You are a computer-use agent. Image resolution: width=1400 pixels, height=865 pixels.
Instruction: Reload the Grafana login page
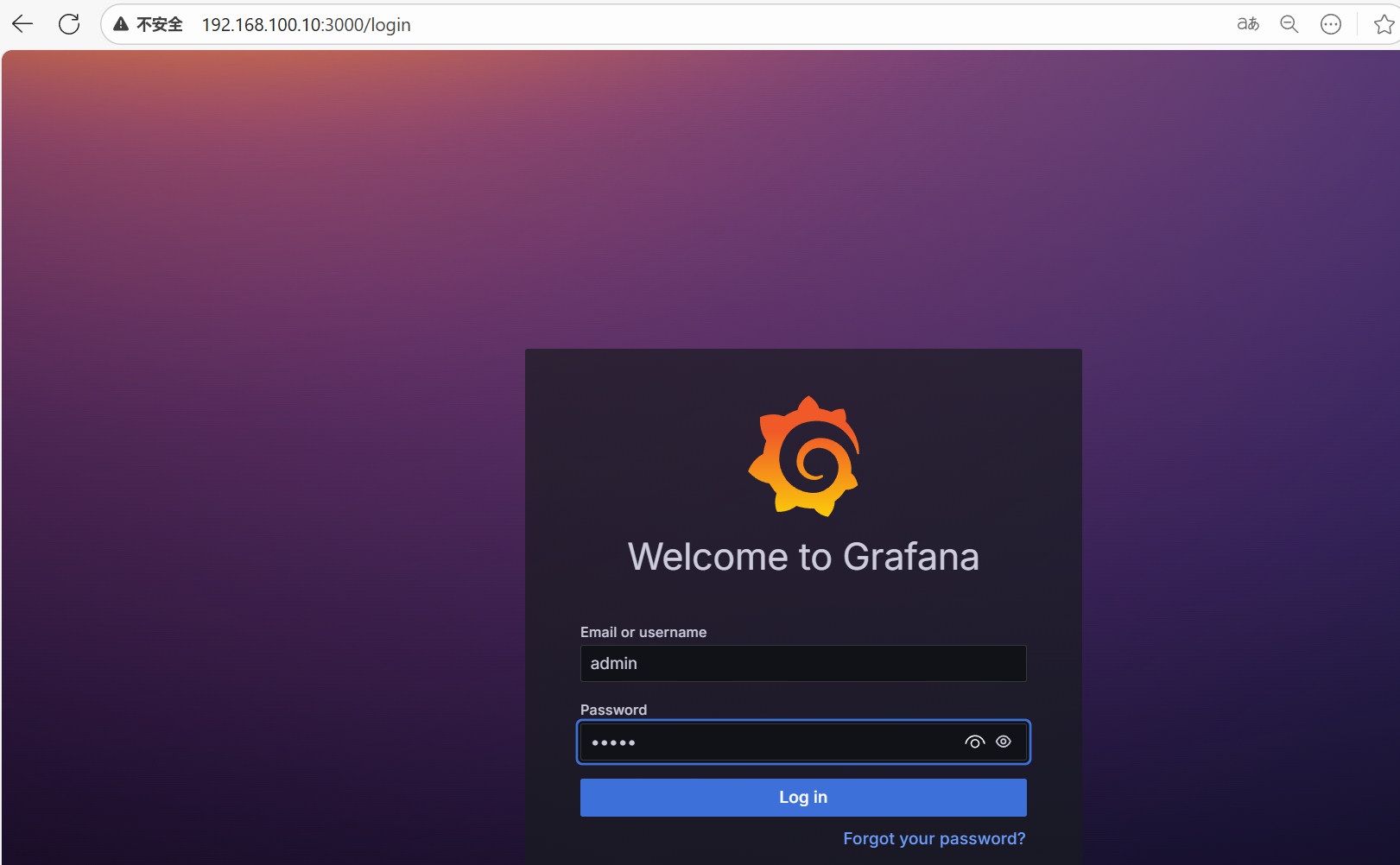tap(69, 24)
